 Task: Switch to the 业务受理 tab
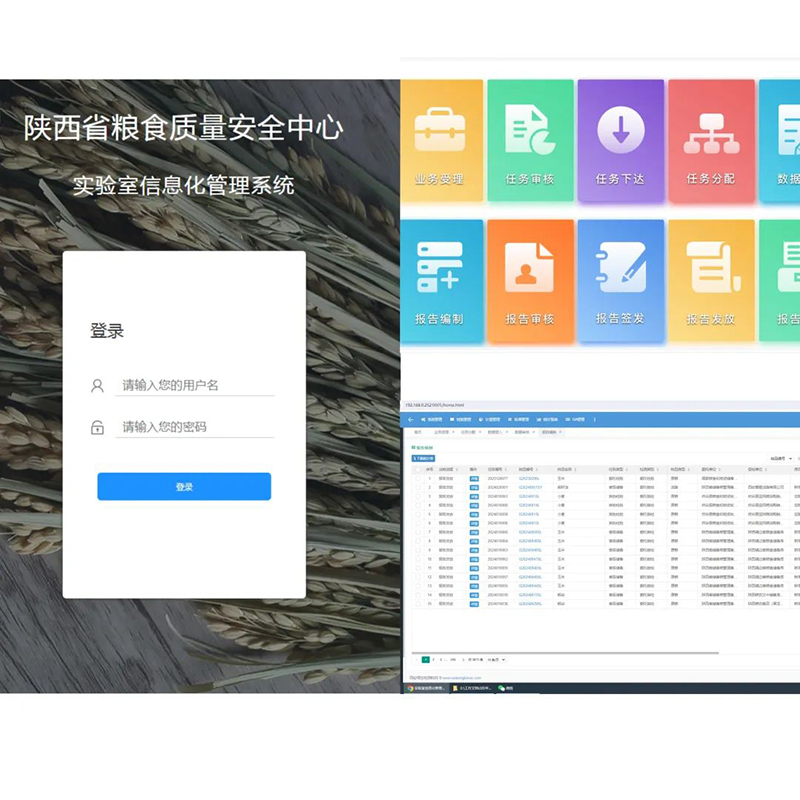pos(441,432)
